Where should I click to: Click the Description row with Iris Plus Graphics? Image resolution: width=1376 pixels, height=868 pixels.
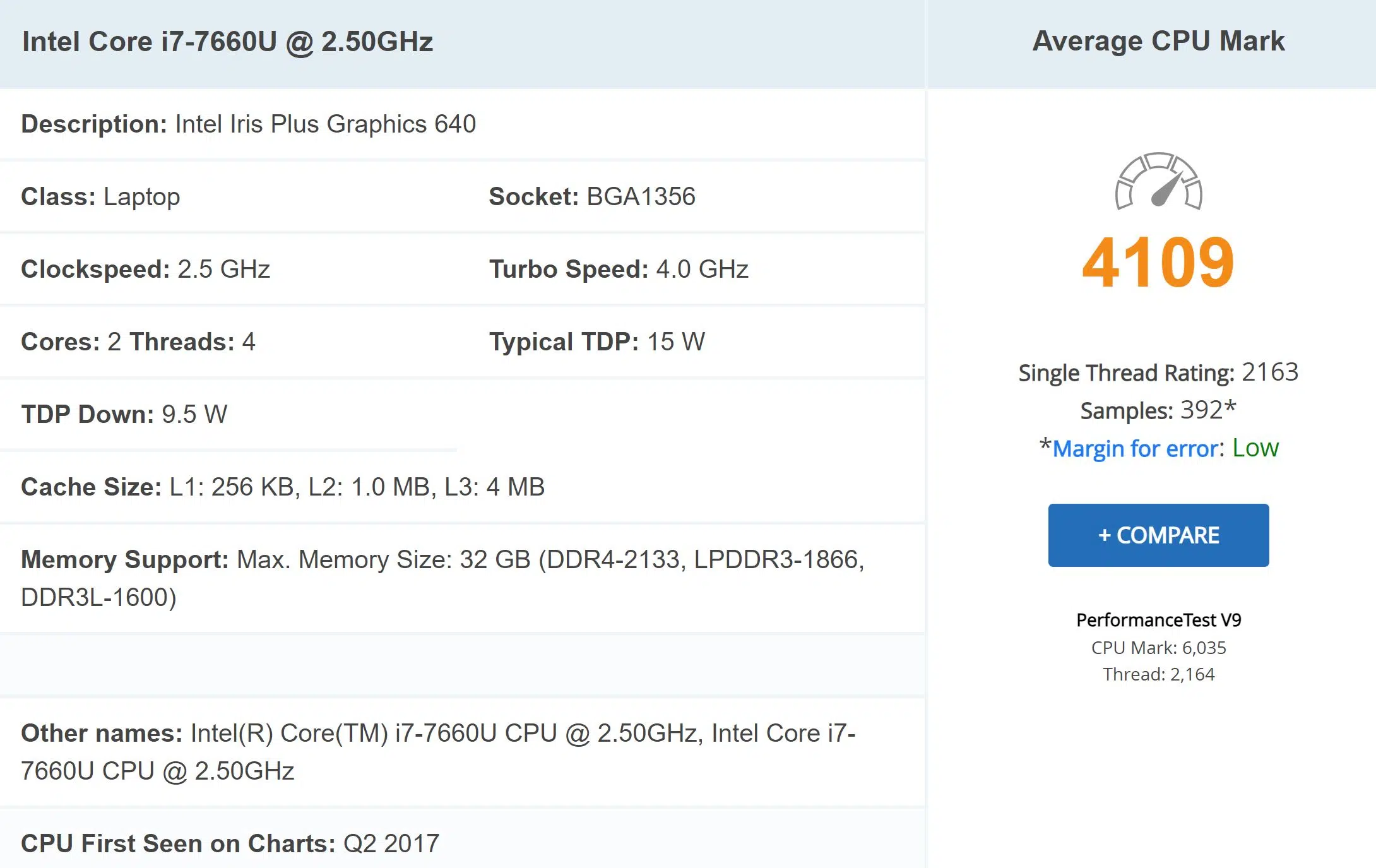click(x=249, y=124)
